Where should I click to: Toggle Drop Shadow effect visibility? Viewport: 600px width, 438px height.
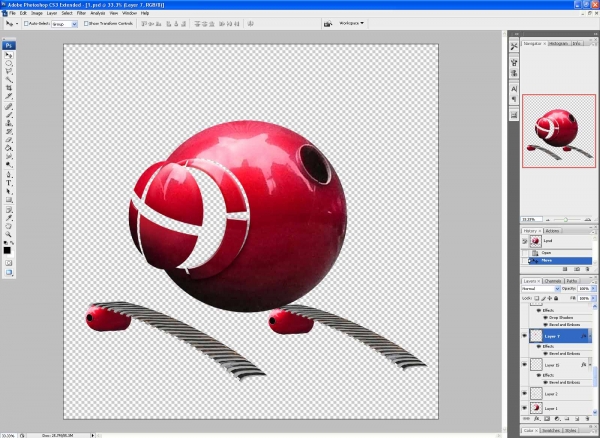[x=546, y=318]
